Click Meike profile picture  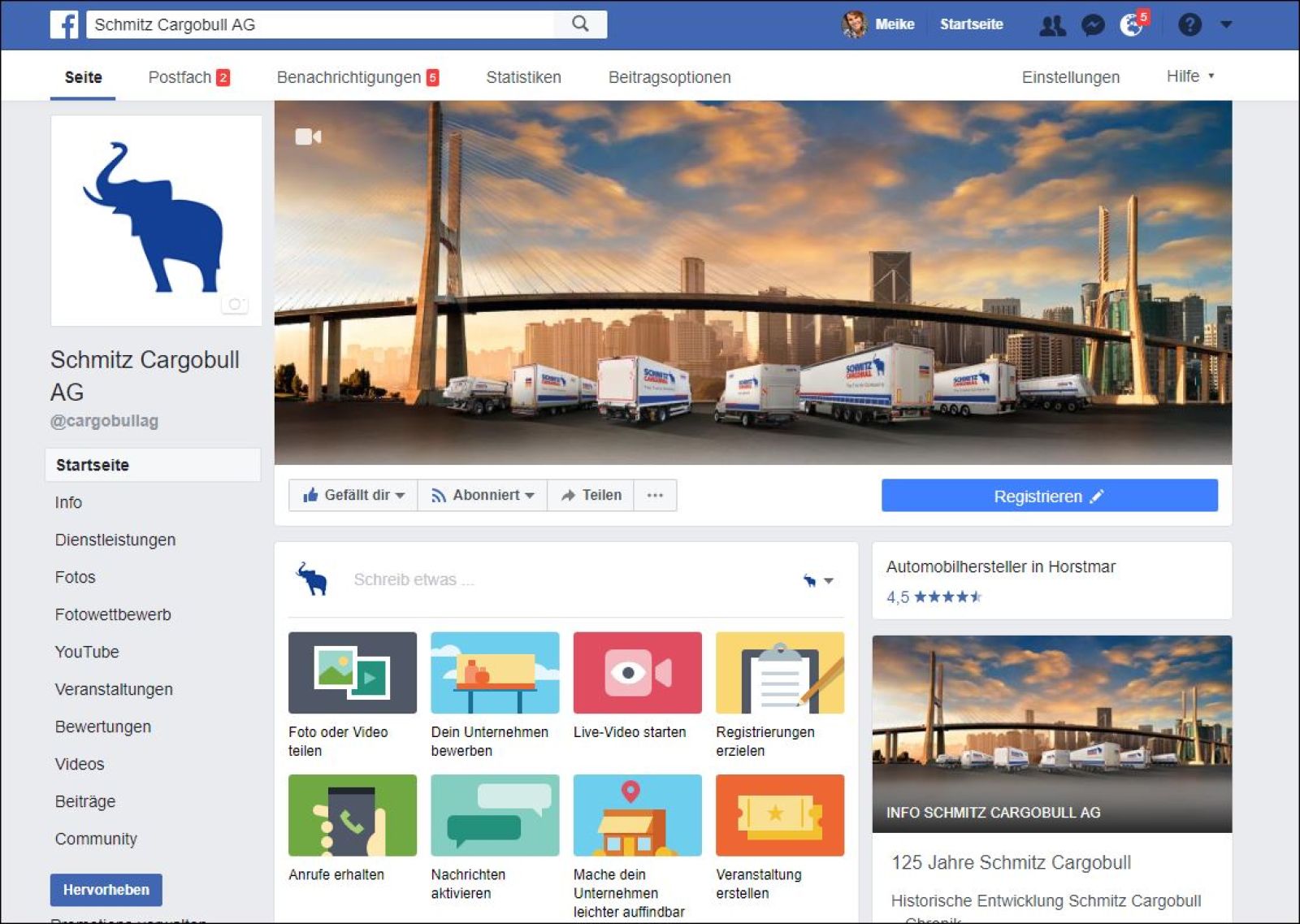click(854, 24)
